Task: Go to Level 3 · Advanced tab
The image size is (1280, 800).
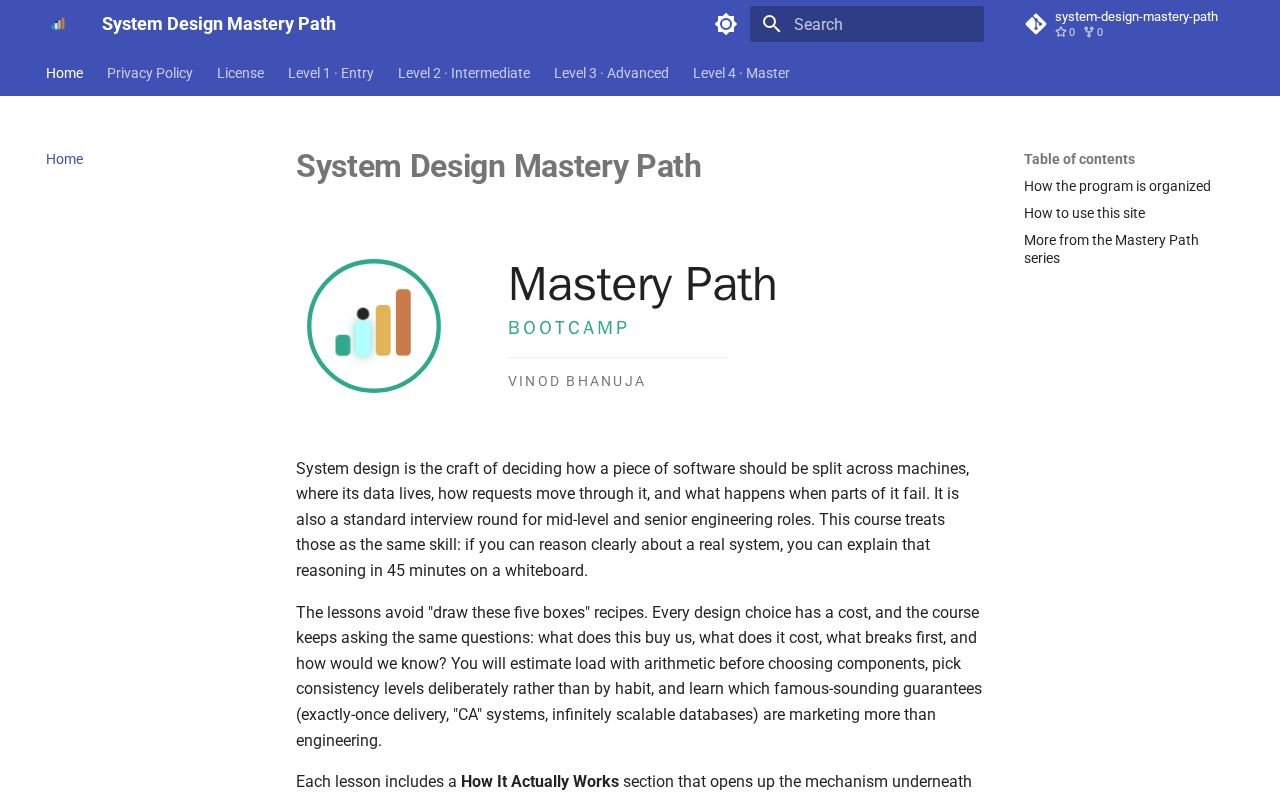Action: [x=611, y=73]
